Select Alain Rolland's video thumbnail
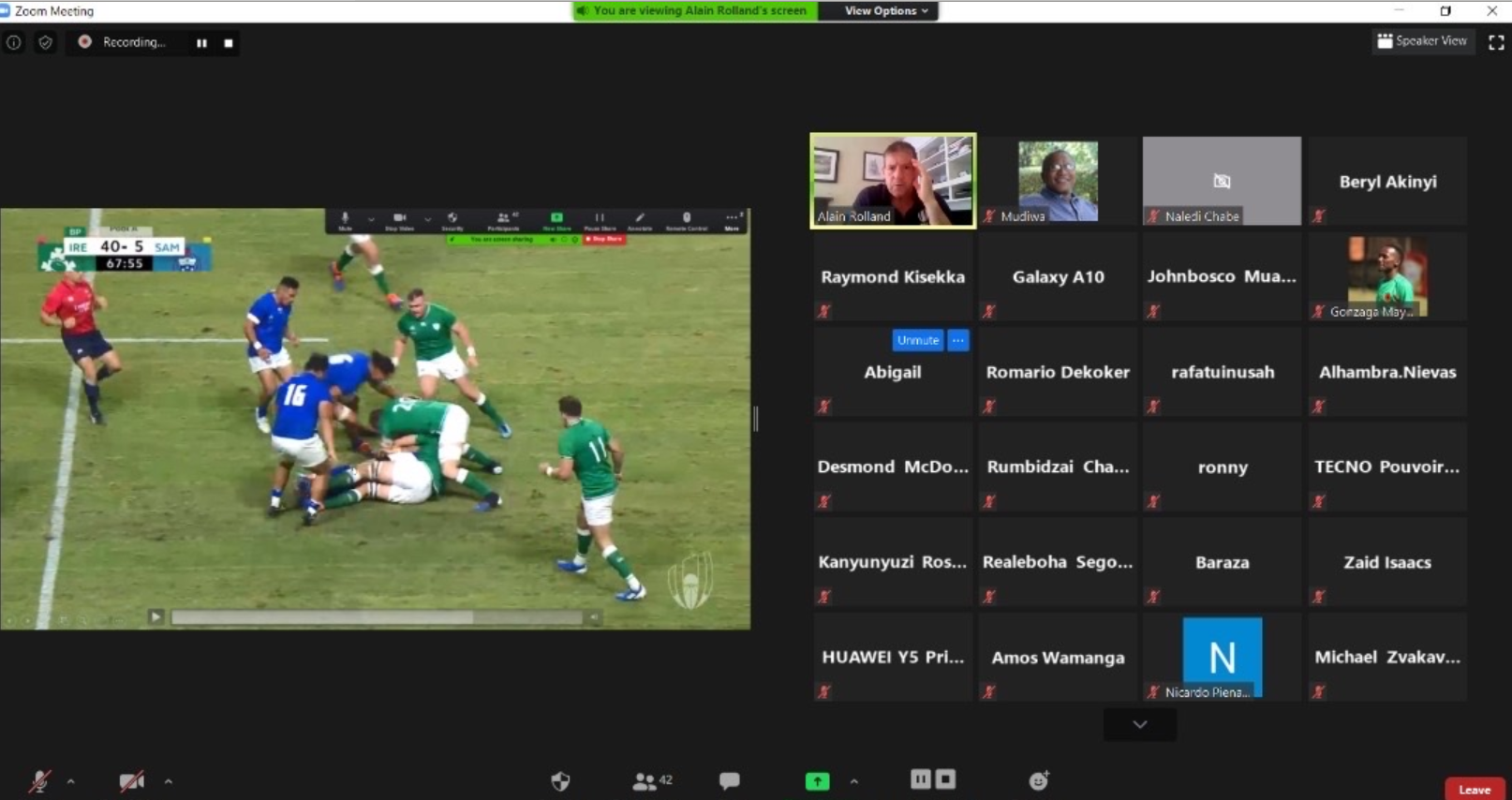 tap(893, 181)
